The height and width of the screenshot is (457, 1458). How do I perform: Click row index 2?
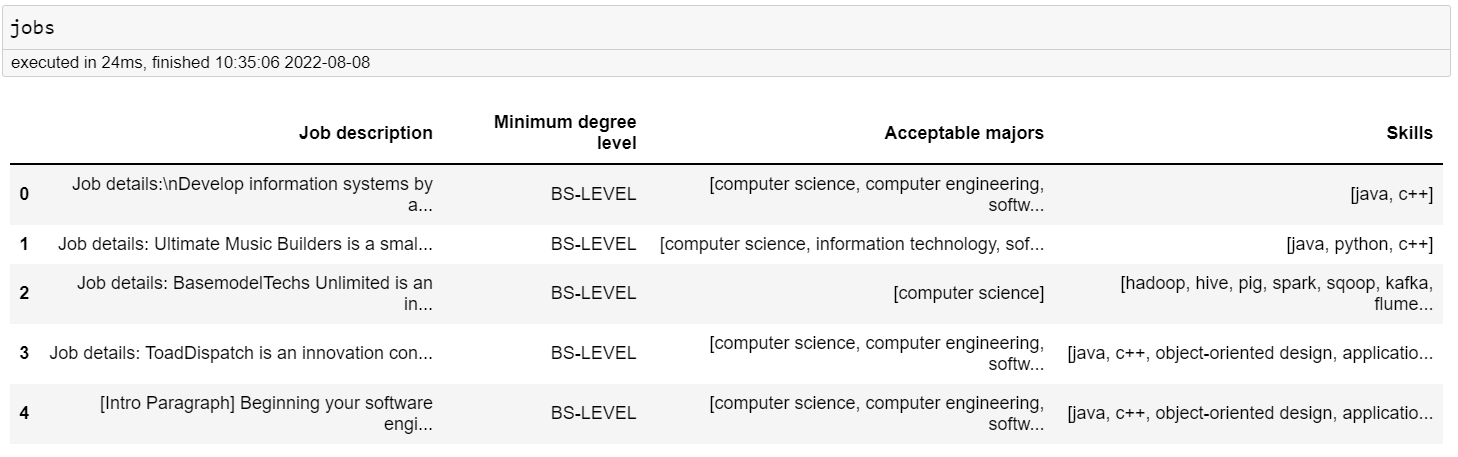pyautogui.click(x=24, y=293)
